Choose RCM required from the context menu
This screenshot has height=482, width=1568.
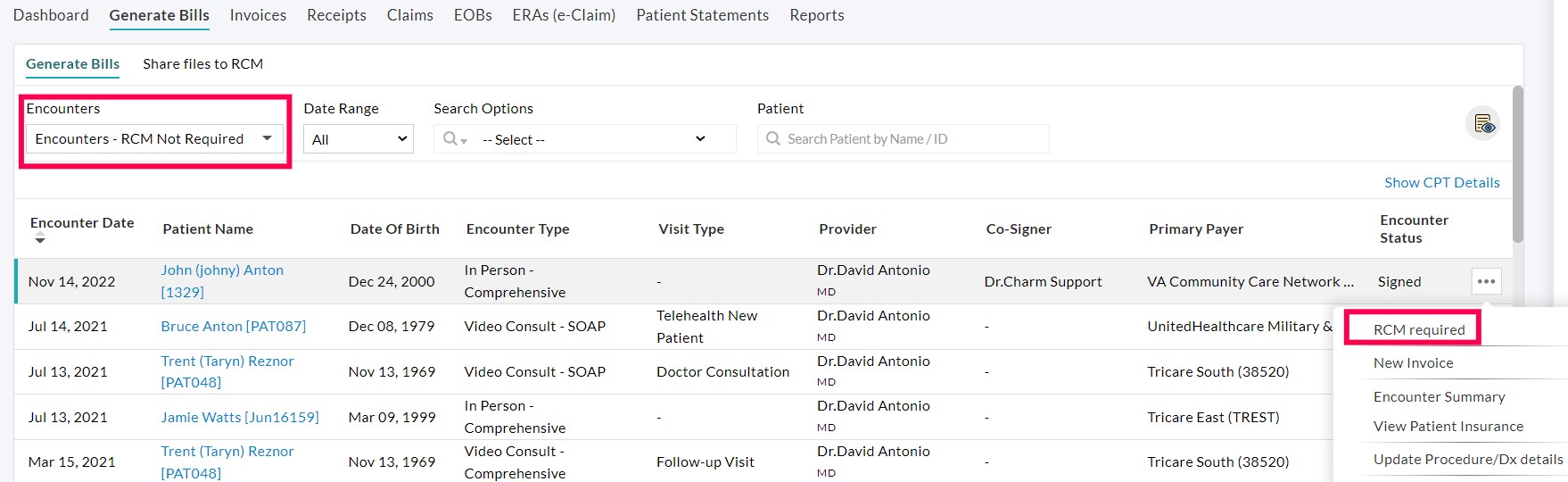point(1419,329)
